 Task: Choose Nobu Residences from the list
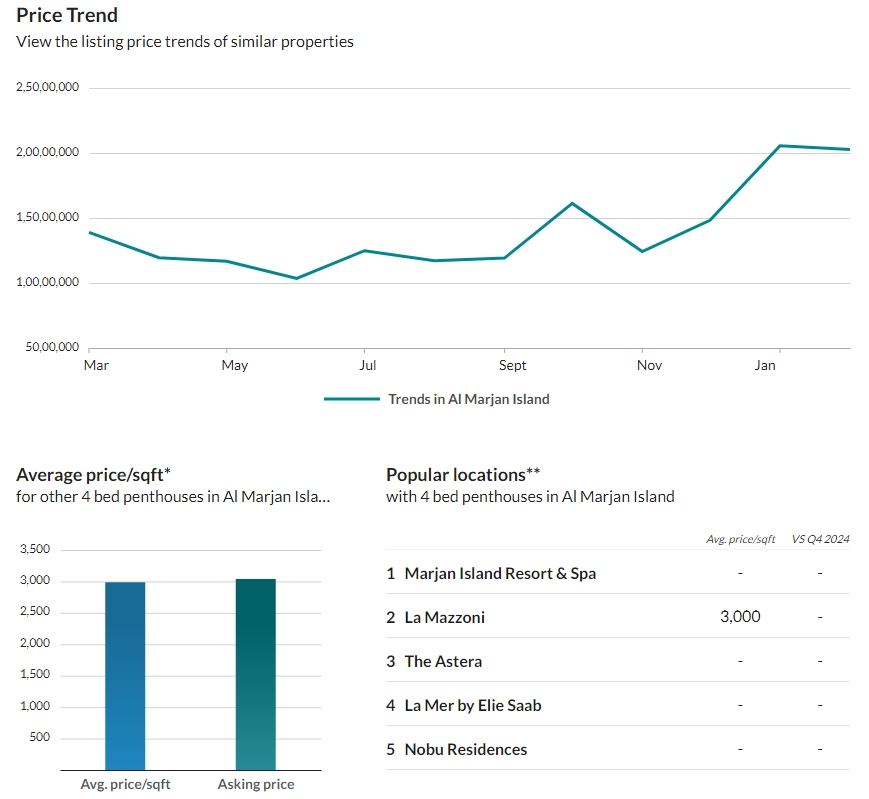pyautogui.click(x=466, y=749)
